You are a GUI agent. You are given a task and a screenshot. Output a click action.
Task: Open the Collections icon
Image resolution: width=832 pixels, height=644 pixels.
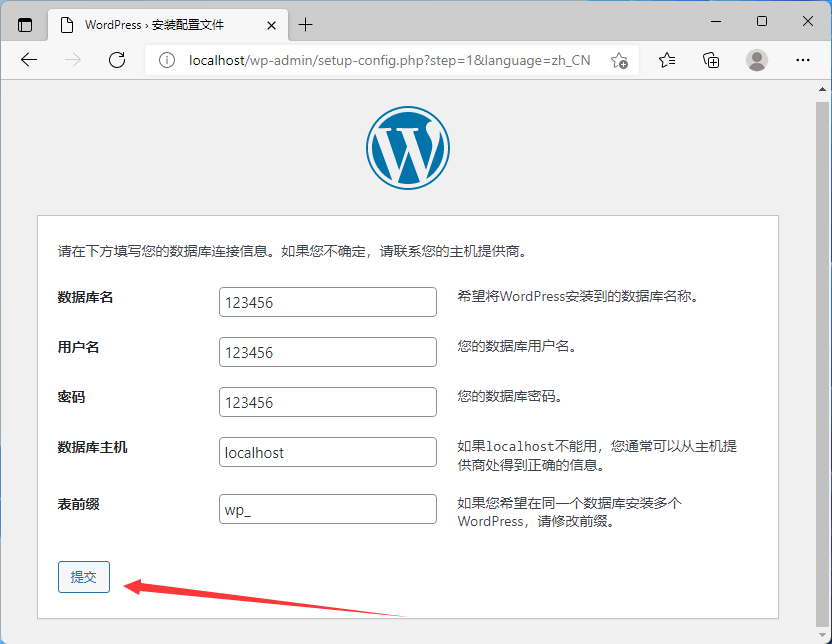(711, 60)
